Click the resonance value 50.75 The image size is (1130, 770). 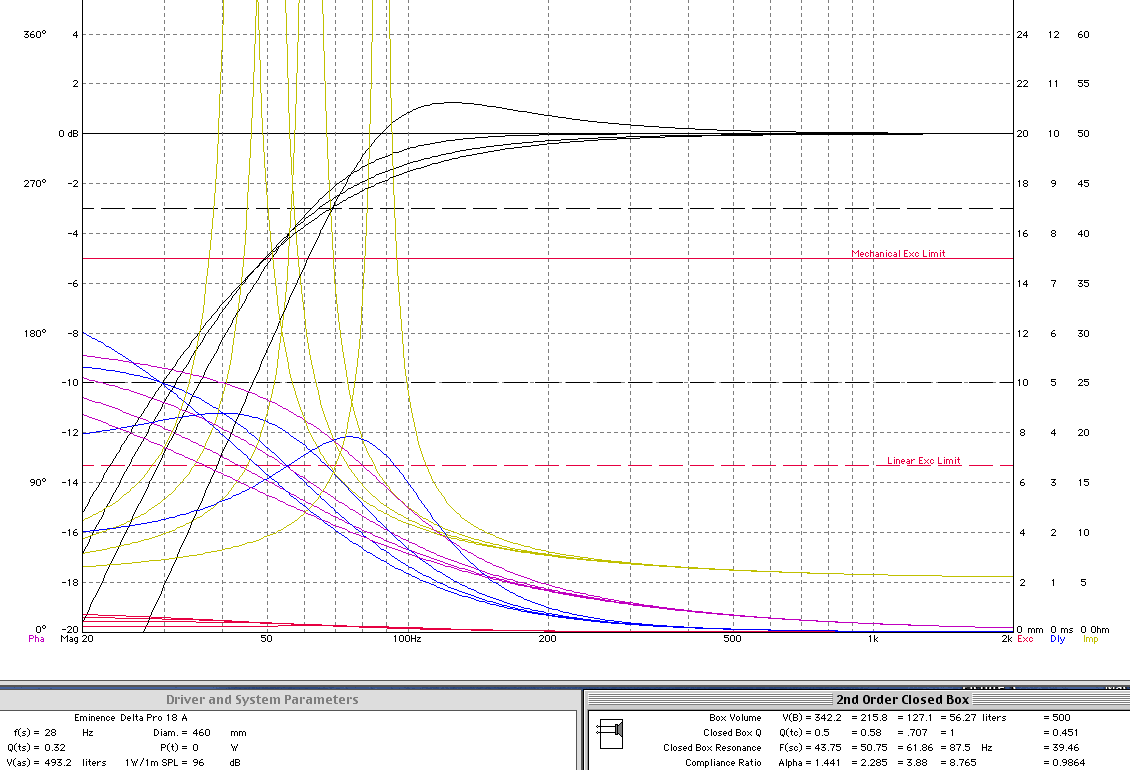click(874, 748)
